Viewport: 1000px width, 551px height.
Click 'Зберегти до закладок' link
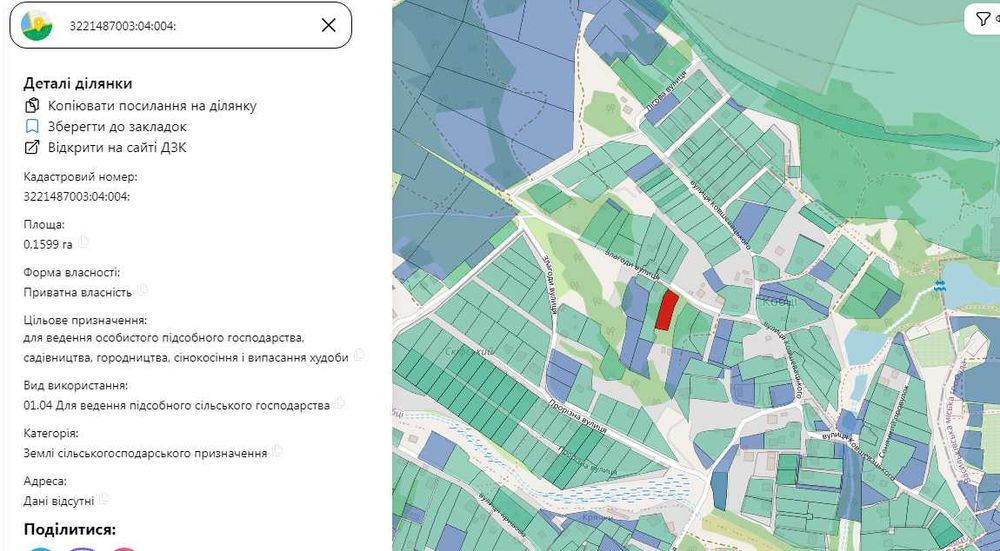click(117, 127)
